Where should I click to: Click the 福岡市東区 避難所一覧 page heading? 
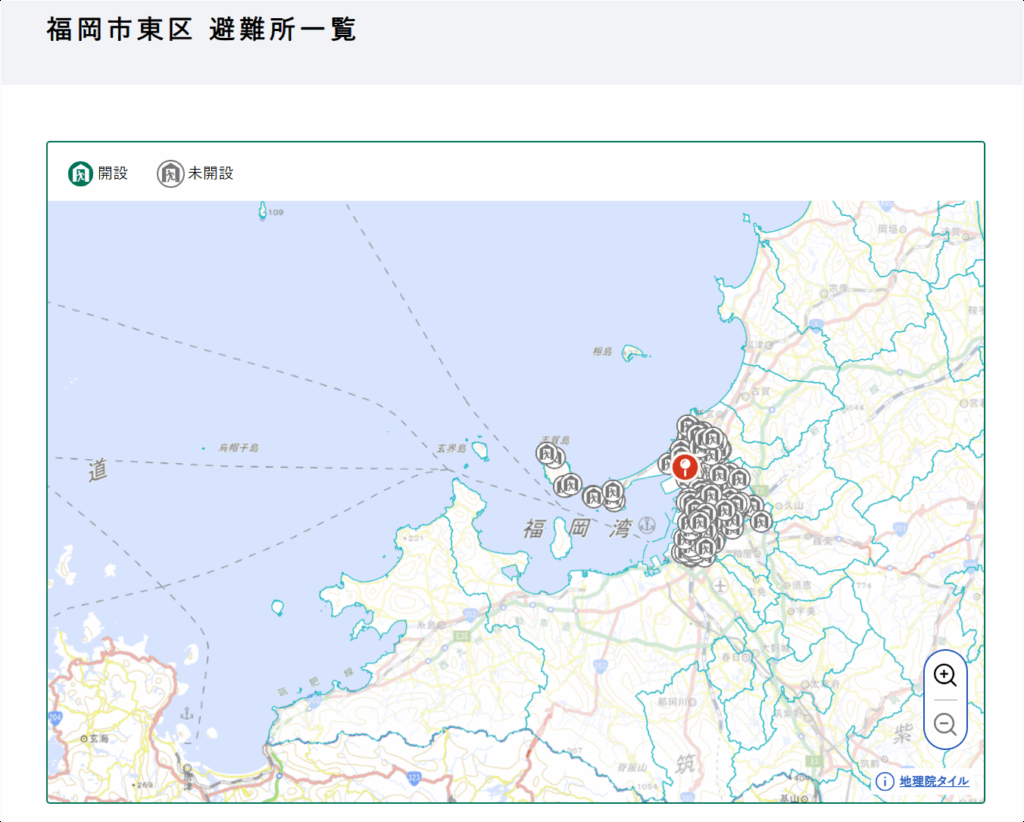pos(201,30)
